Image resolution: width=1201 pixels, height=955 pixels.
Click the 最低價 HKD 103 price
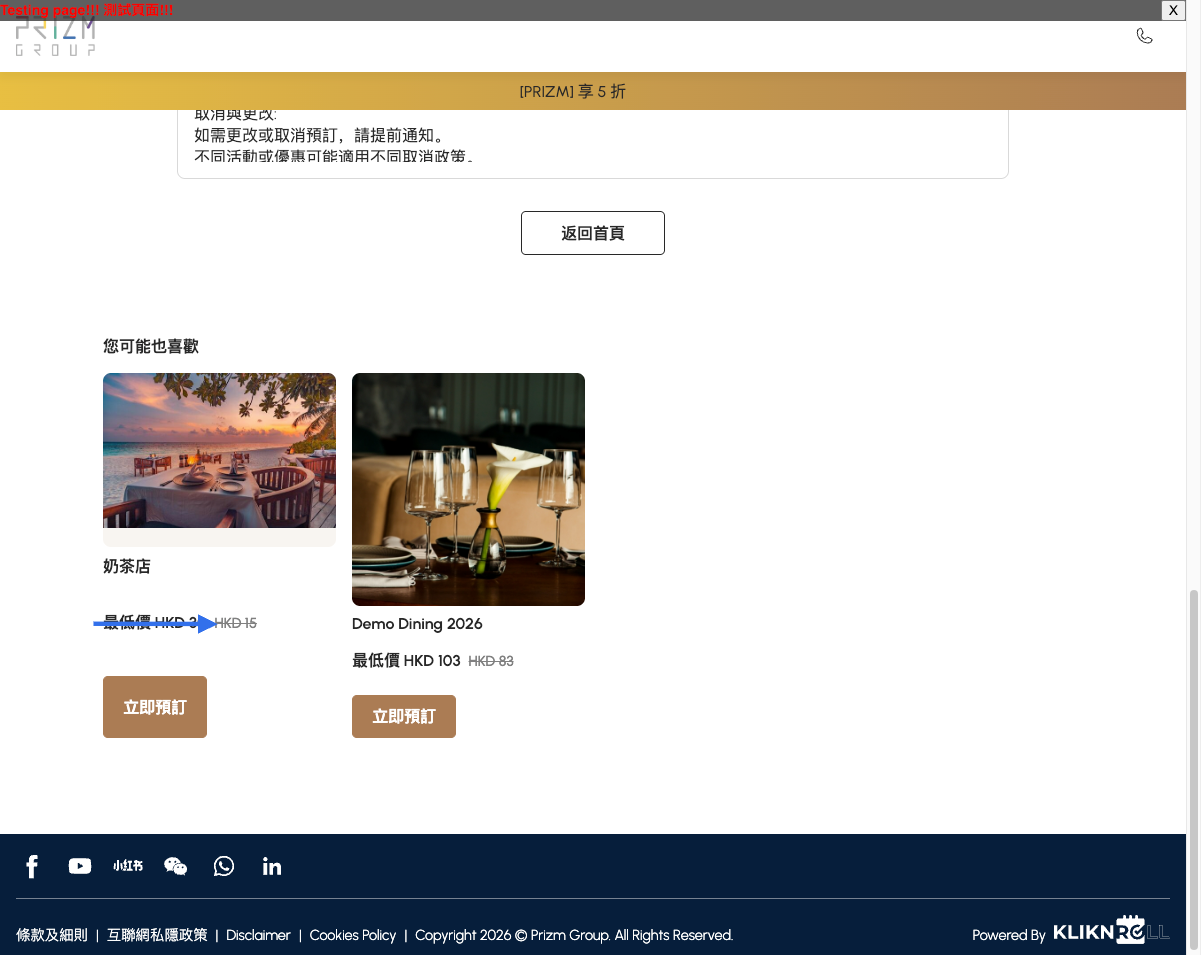pos(406,661)
